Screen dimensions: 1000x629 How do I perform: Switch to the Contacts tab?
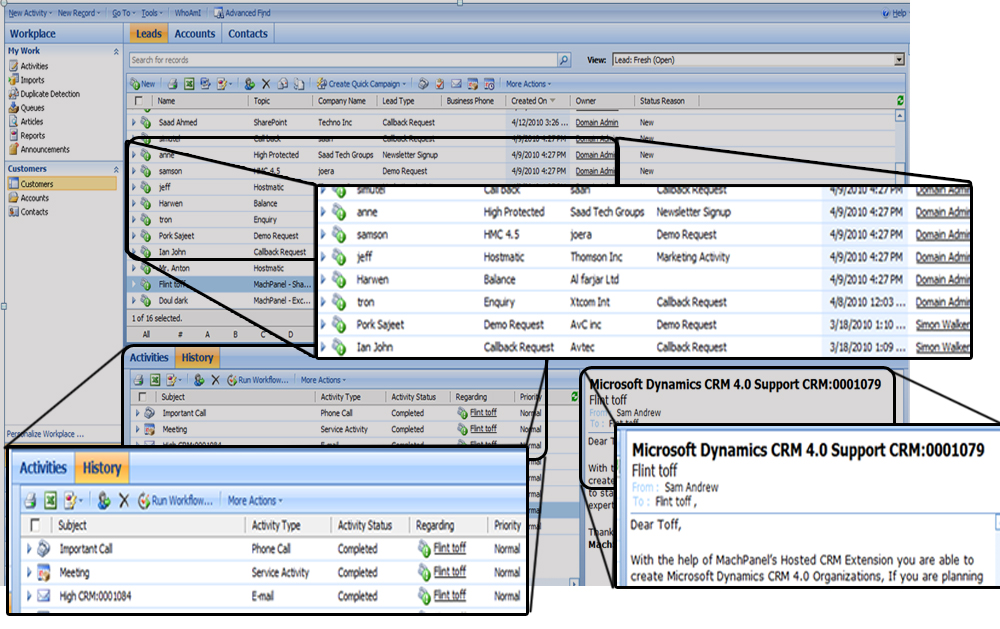coord(247,34)
